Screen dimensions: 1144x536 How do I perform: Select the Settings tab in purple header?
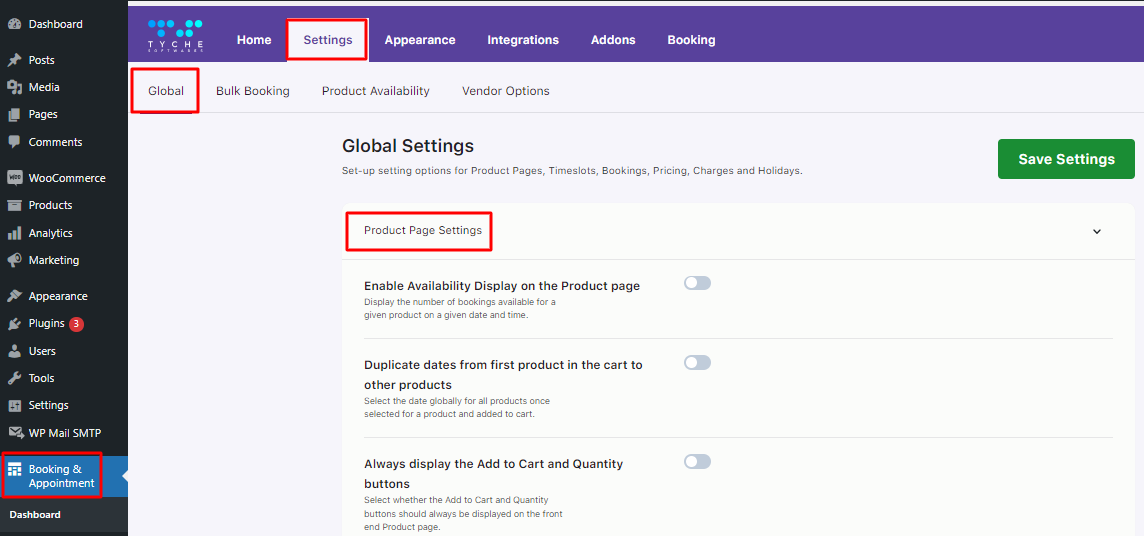[328, 40]
